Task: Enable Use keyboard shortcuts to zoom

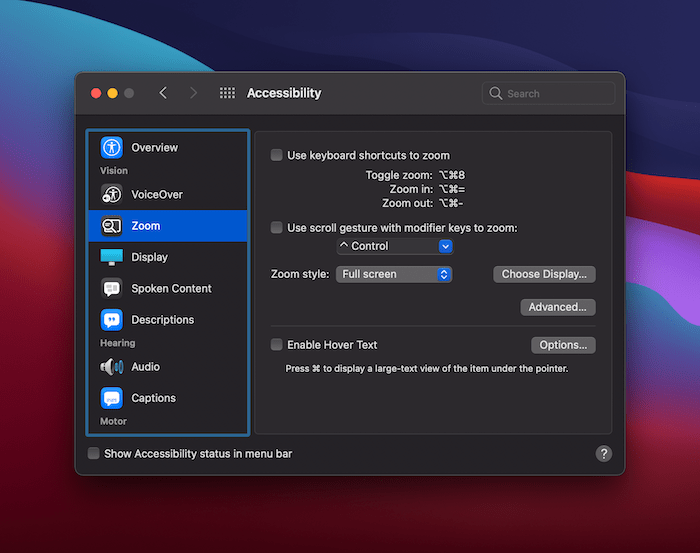Action: click(x=276, y=155)
